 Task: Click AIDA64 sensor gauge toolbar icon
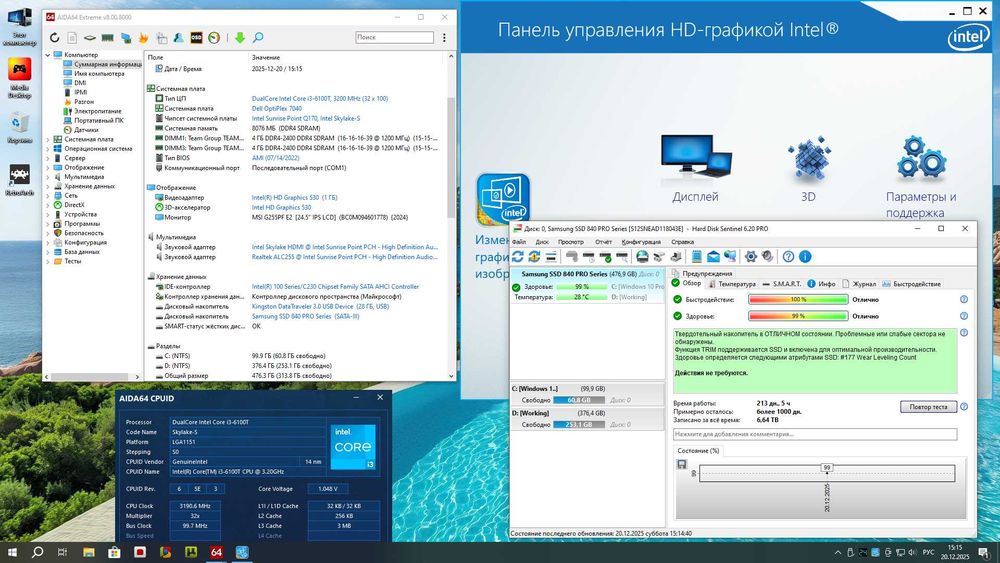point(214,38)
